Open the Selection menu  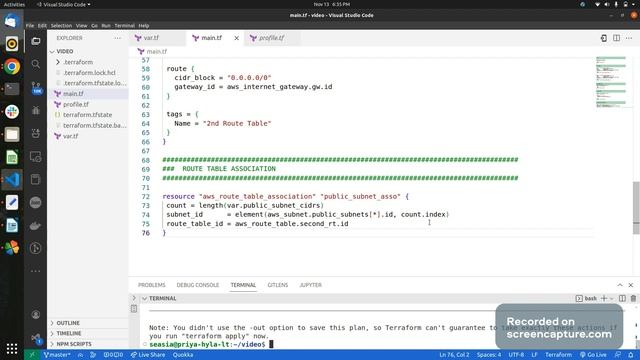[61, 25]
